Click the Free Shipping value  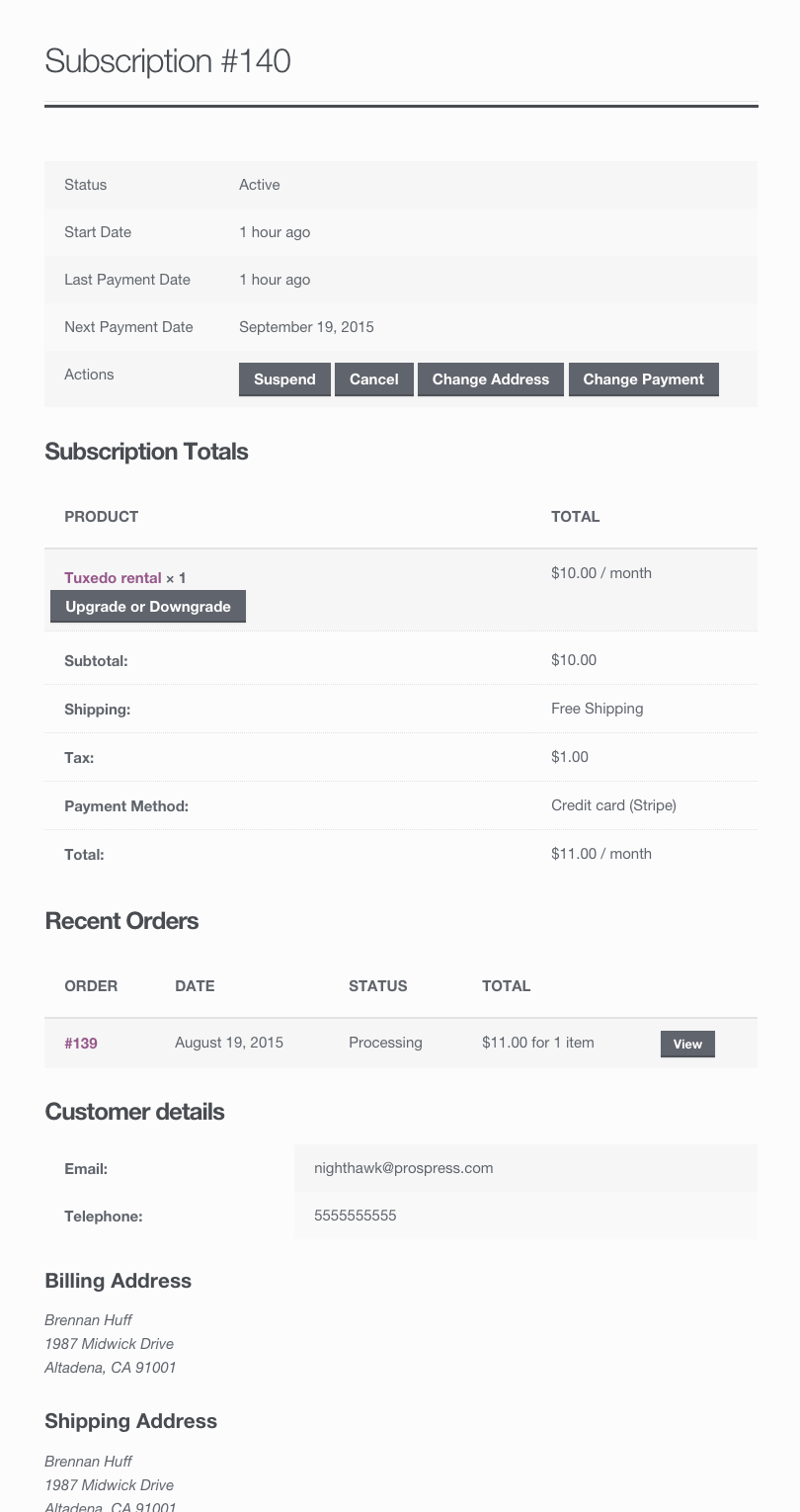coord(597,709)
